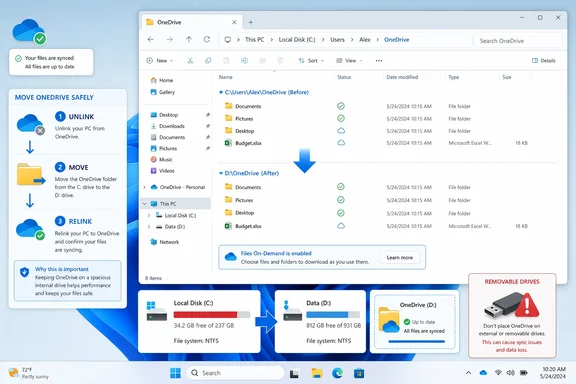Click the OneDrive cloud icon in the system tray
This screenshot has width=576, height=384.
pyautogui.click(x=483, y=373)
